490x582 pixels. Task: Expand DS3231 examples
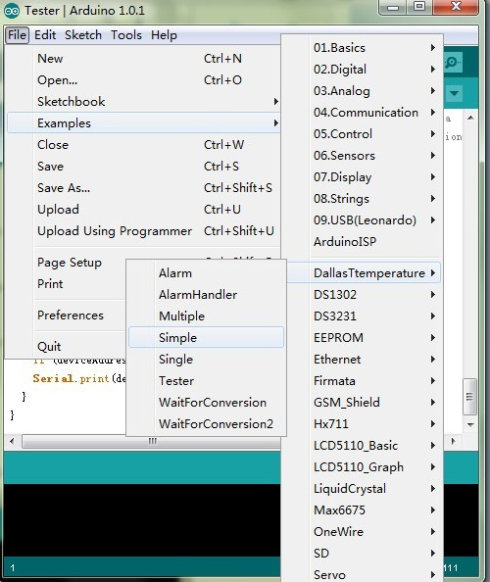[362, 316]
